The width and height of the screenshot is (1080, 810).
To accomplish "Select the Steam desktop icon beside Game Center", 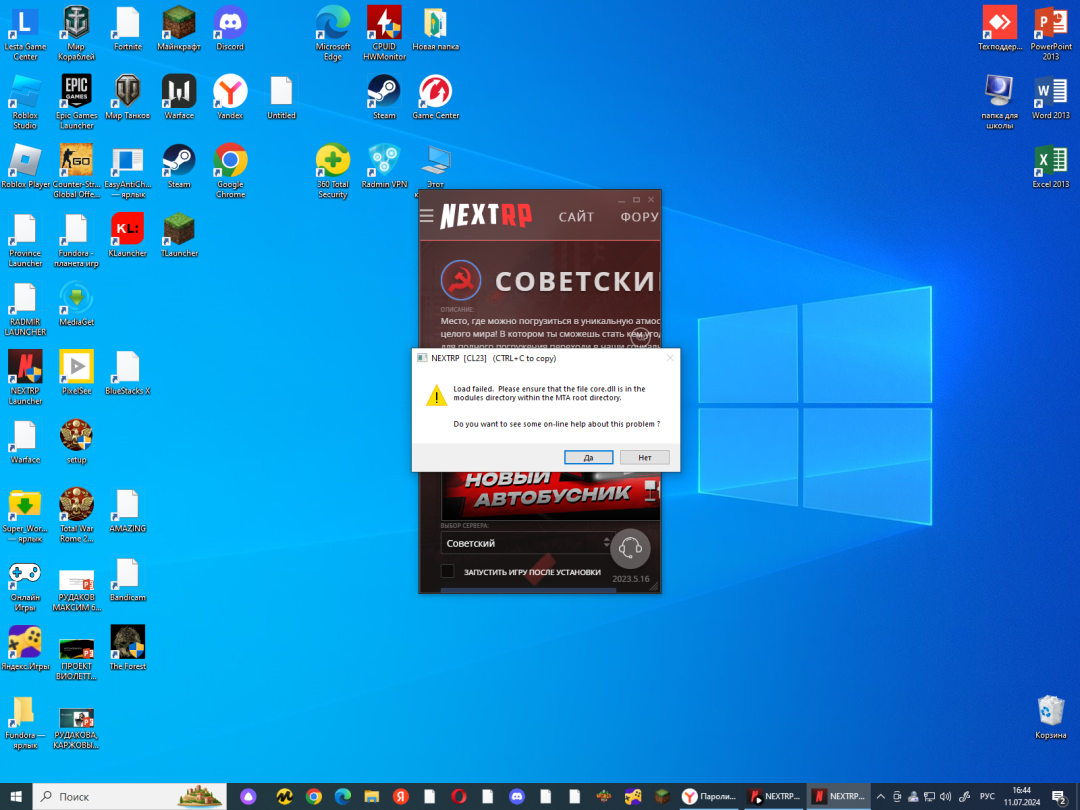I will click(x=384, y=97).
